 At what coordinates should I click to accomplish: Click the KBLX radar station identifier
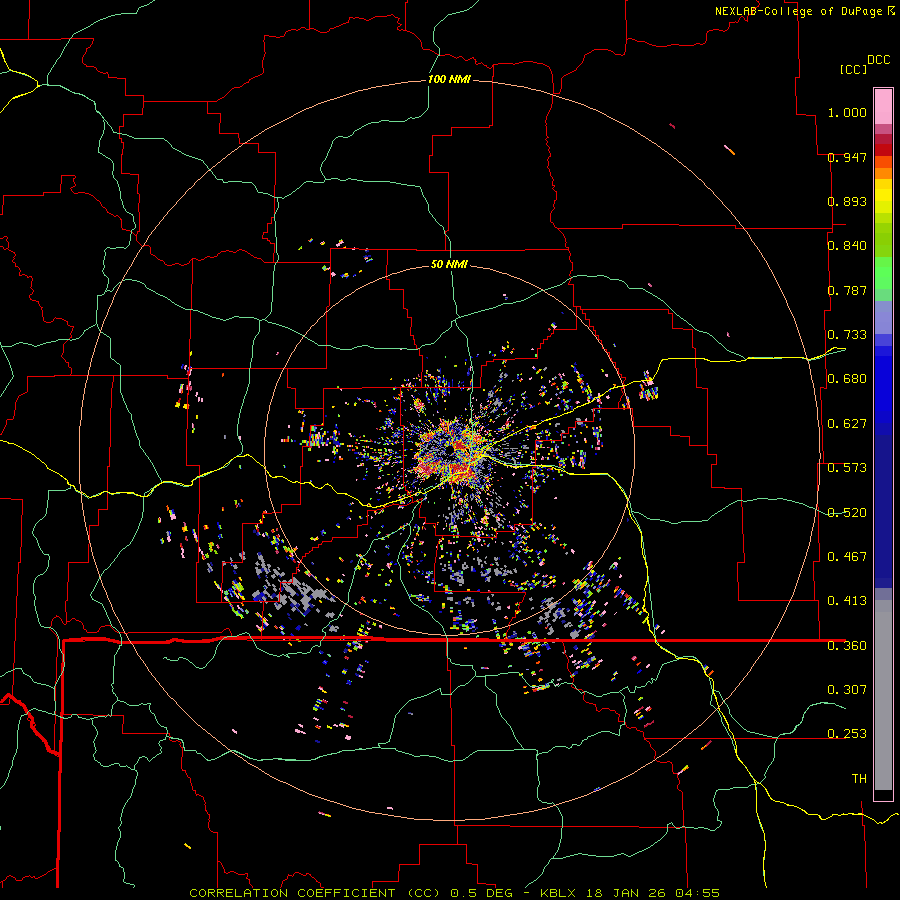[559, 893]
